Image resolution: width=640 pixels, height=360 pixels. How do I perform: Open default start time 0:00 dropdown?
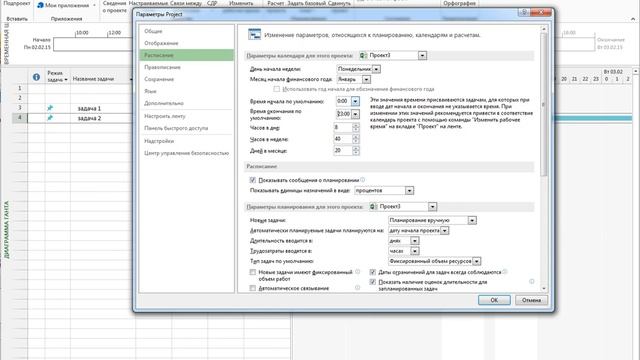(355, 101)
